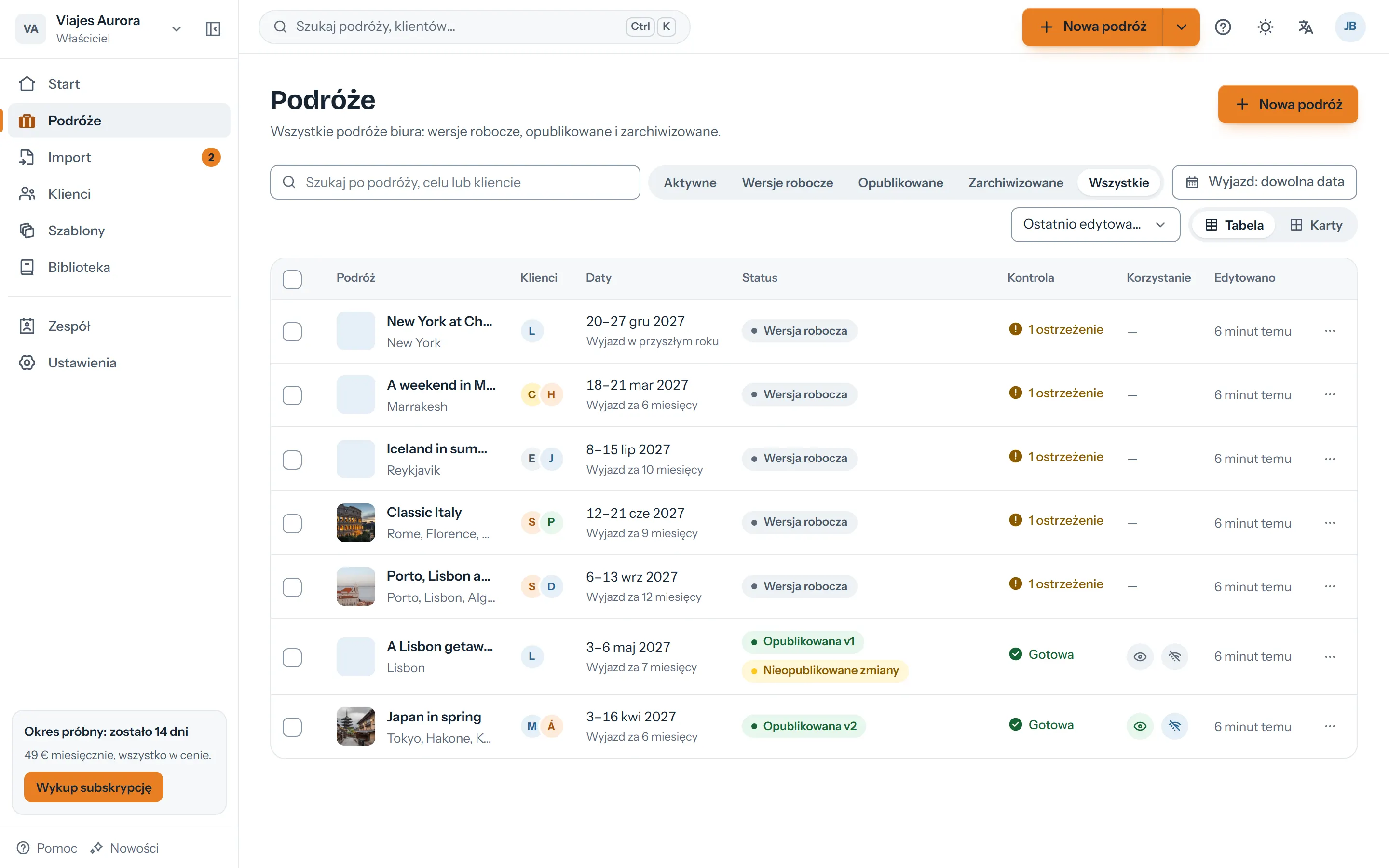Image resolution: width=1389 pixels, height=868 pixels.
Task: Click the Opublikowana v2 status badge
Action: [x=803, y=726]
